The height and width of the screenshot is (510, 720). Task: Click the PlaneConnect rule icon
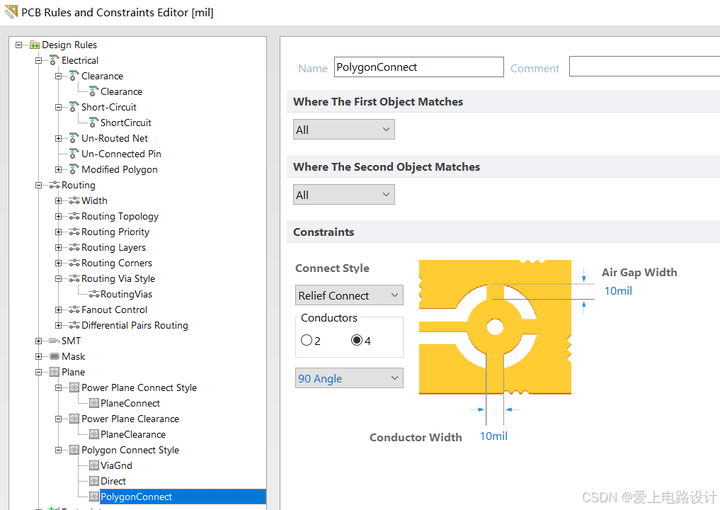click(x=94, y=403)
